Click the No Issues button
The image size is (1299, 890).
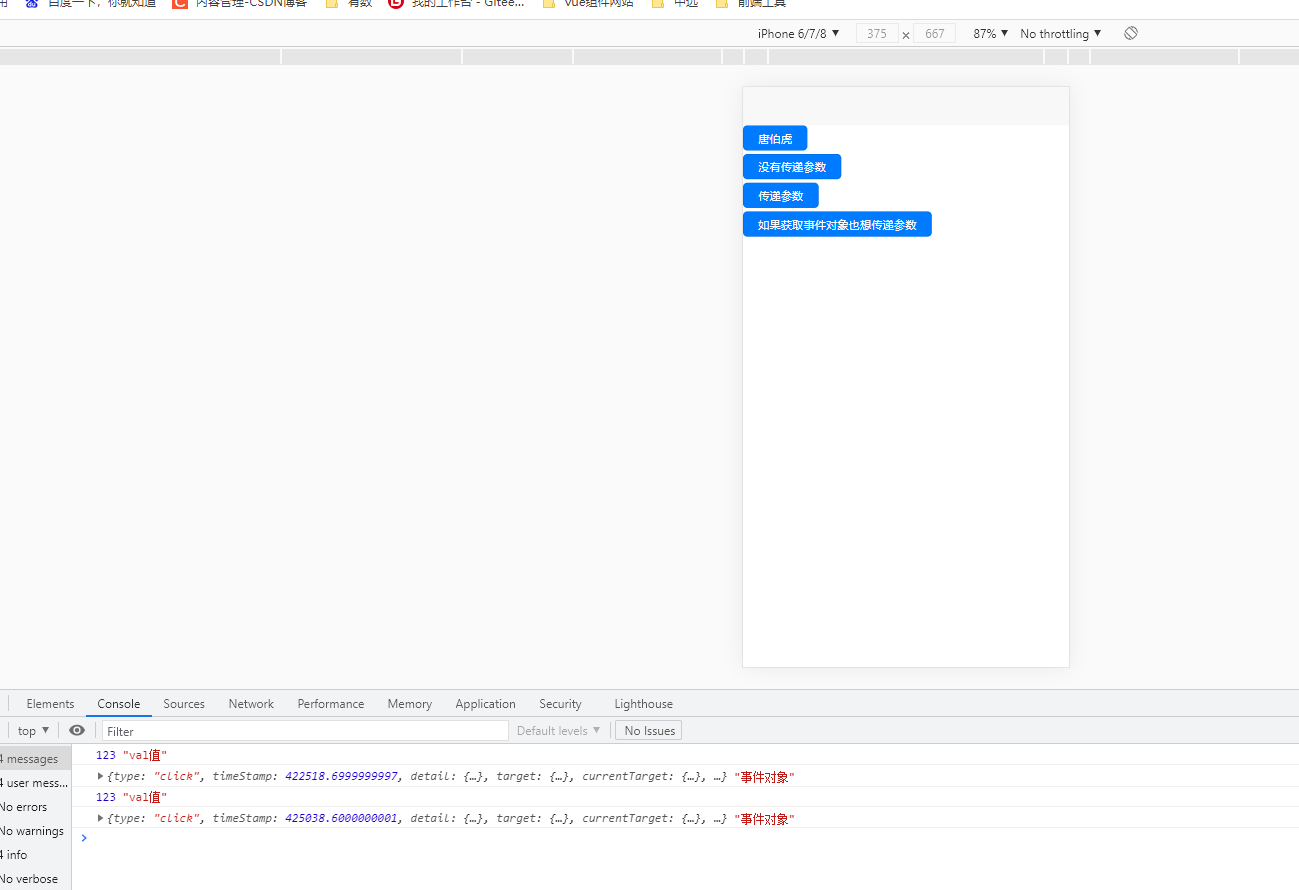point(649,730)
